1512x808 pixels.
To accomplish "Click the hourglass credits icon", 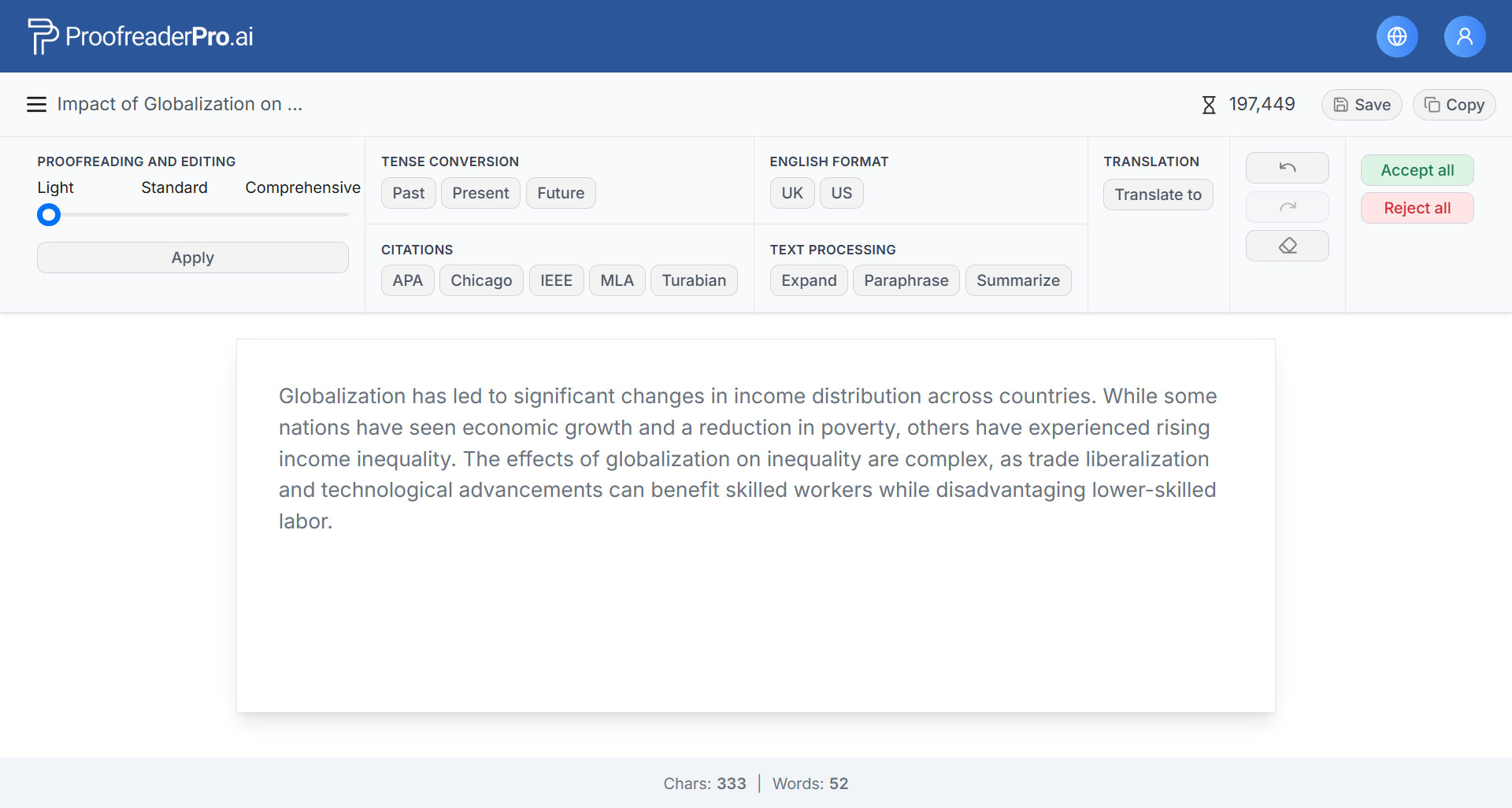I will [x=1209, y=105].
